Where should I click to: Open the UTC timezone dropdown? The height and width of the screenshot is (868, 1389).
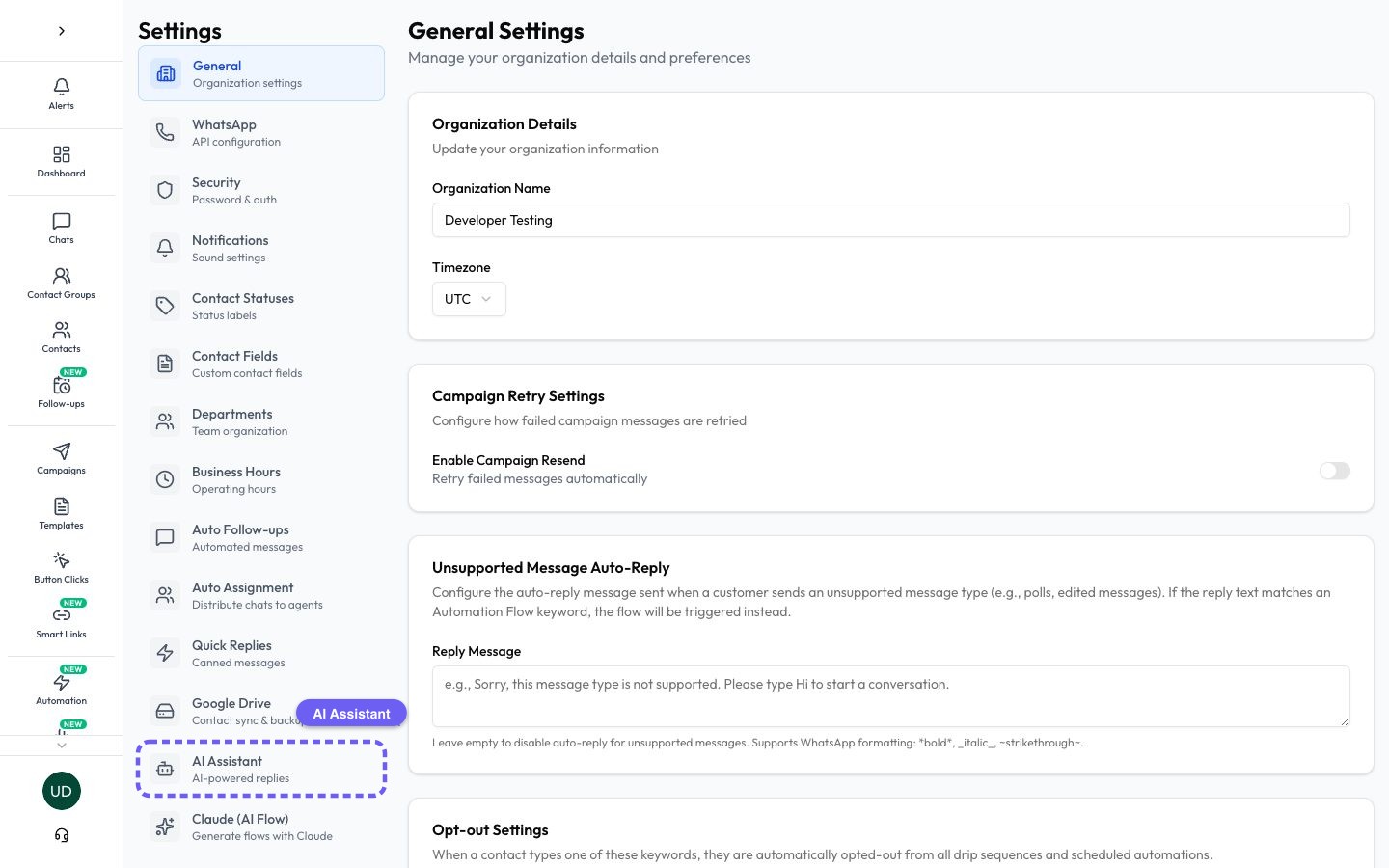[469, 299]
